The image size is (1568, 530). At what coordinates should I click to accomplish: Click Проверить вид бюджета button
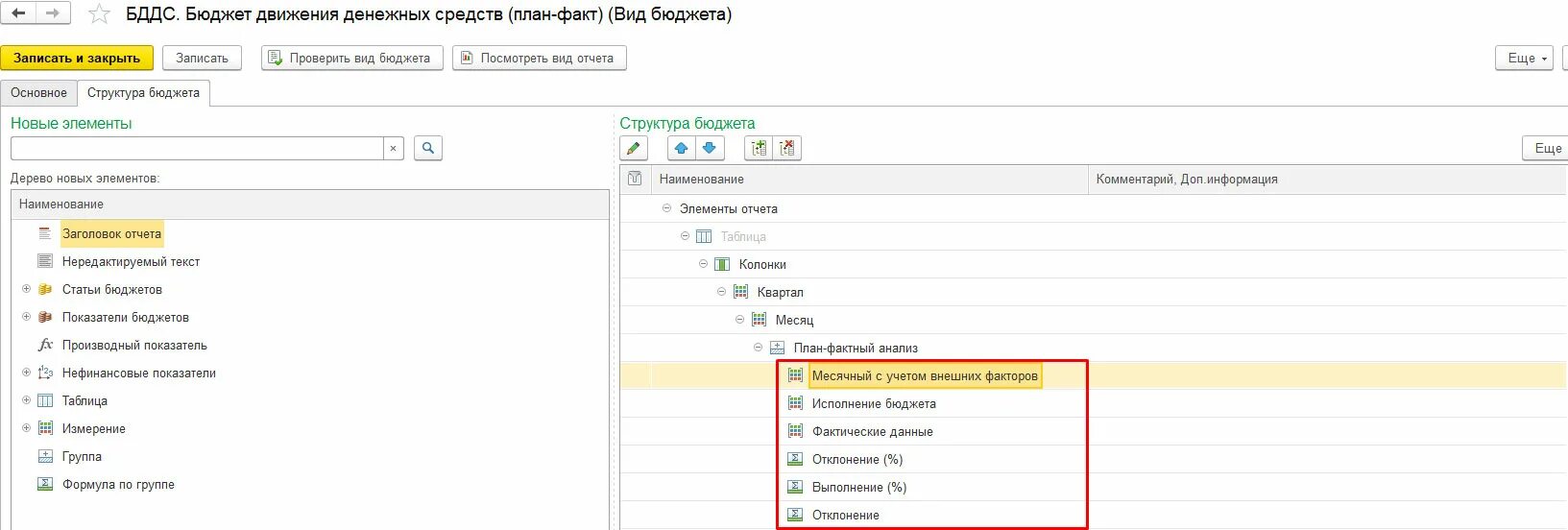[351, 58]
